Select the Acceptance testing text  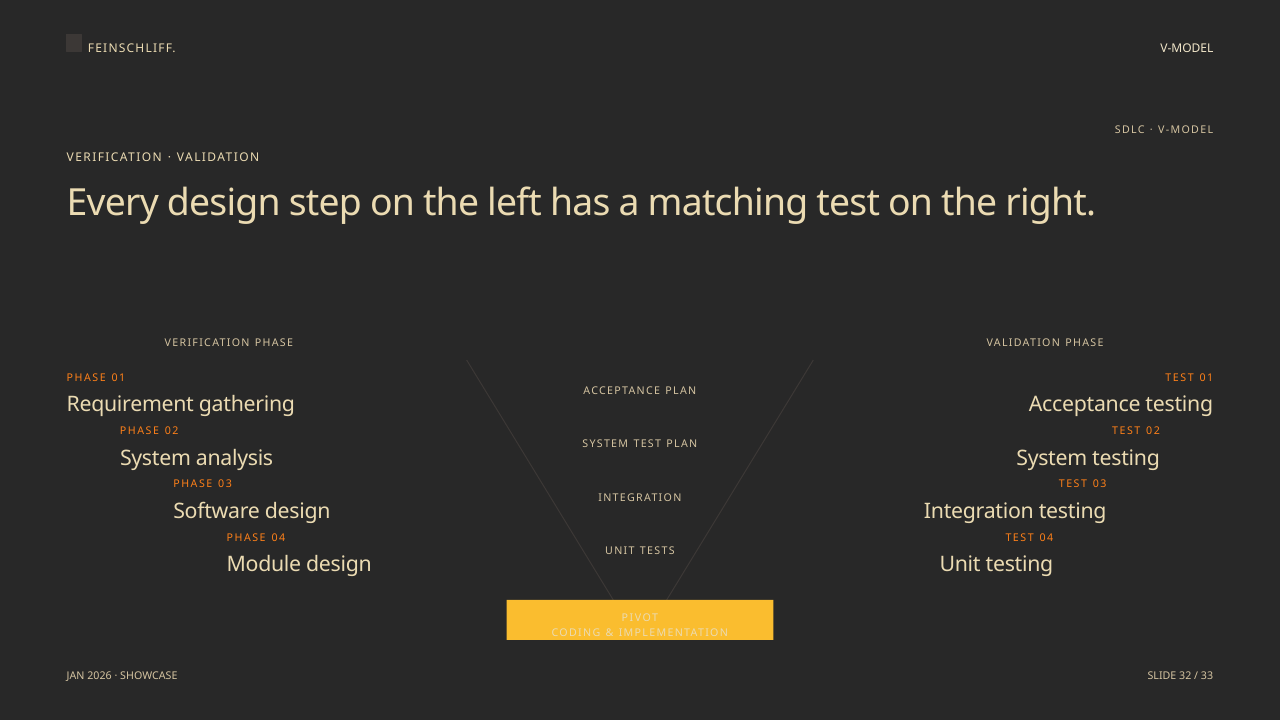click(1120, 404)
